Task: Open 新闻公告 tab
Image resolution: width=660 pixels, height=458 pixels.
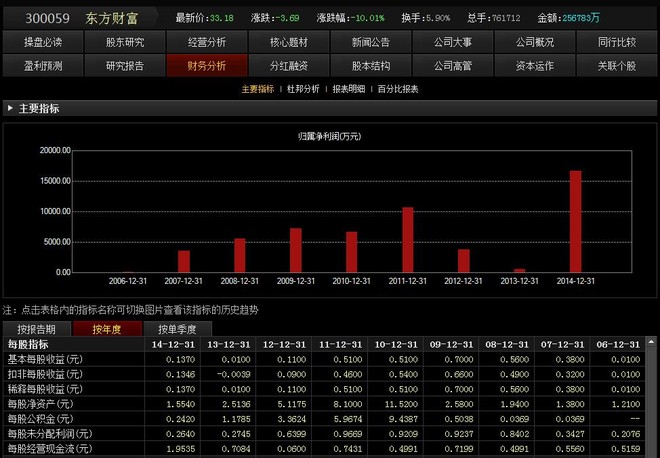Action: [x=371, y=42]
